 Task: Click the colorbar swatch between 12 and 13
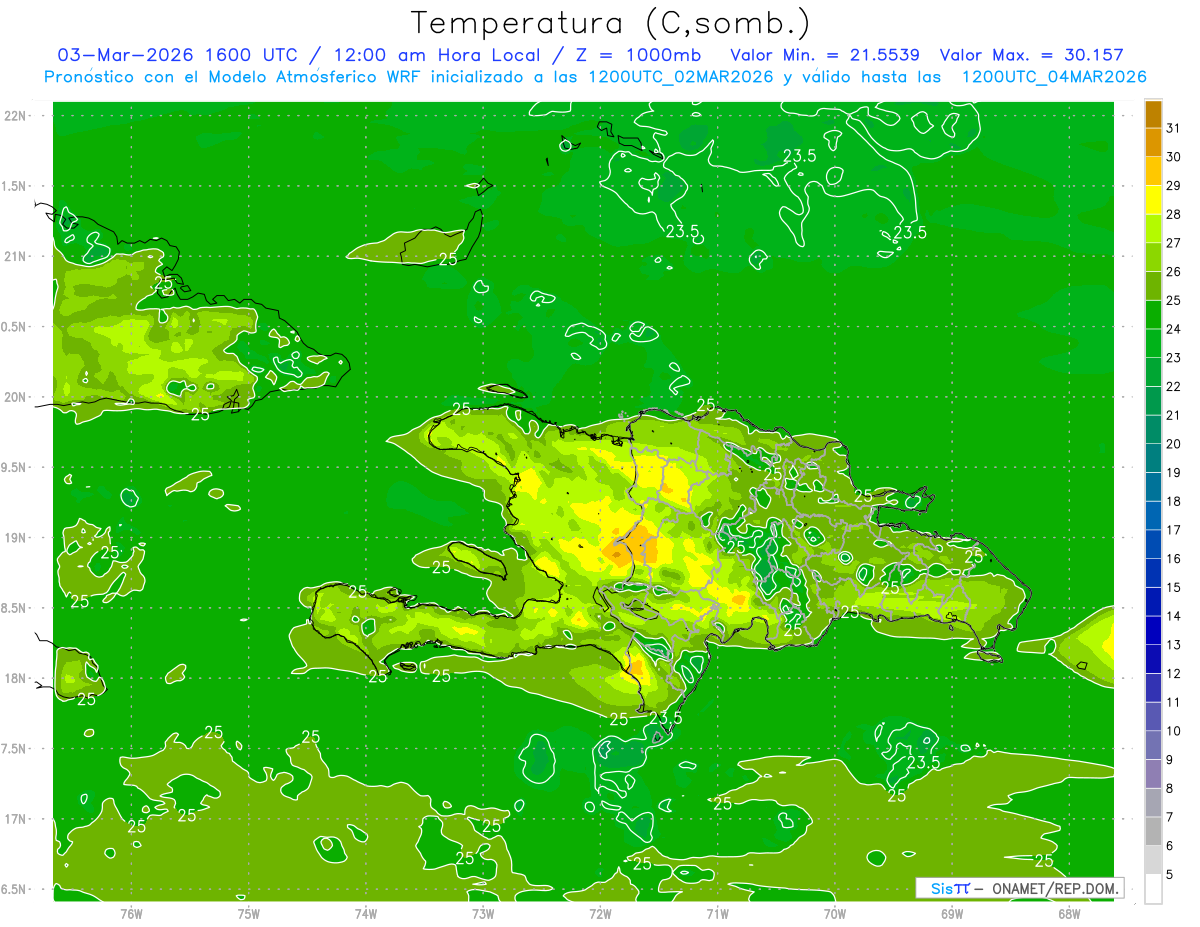[1153, 660]
